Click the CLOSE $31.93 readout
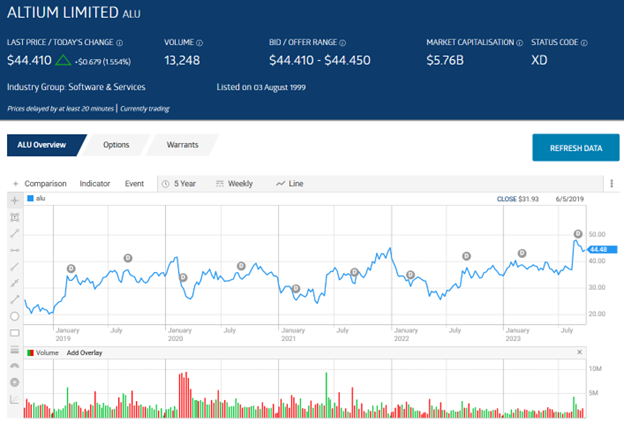 coord(517,199)
